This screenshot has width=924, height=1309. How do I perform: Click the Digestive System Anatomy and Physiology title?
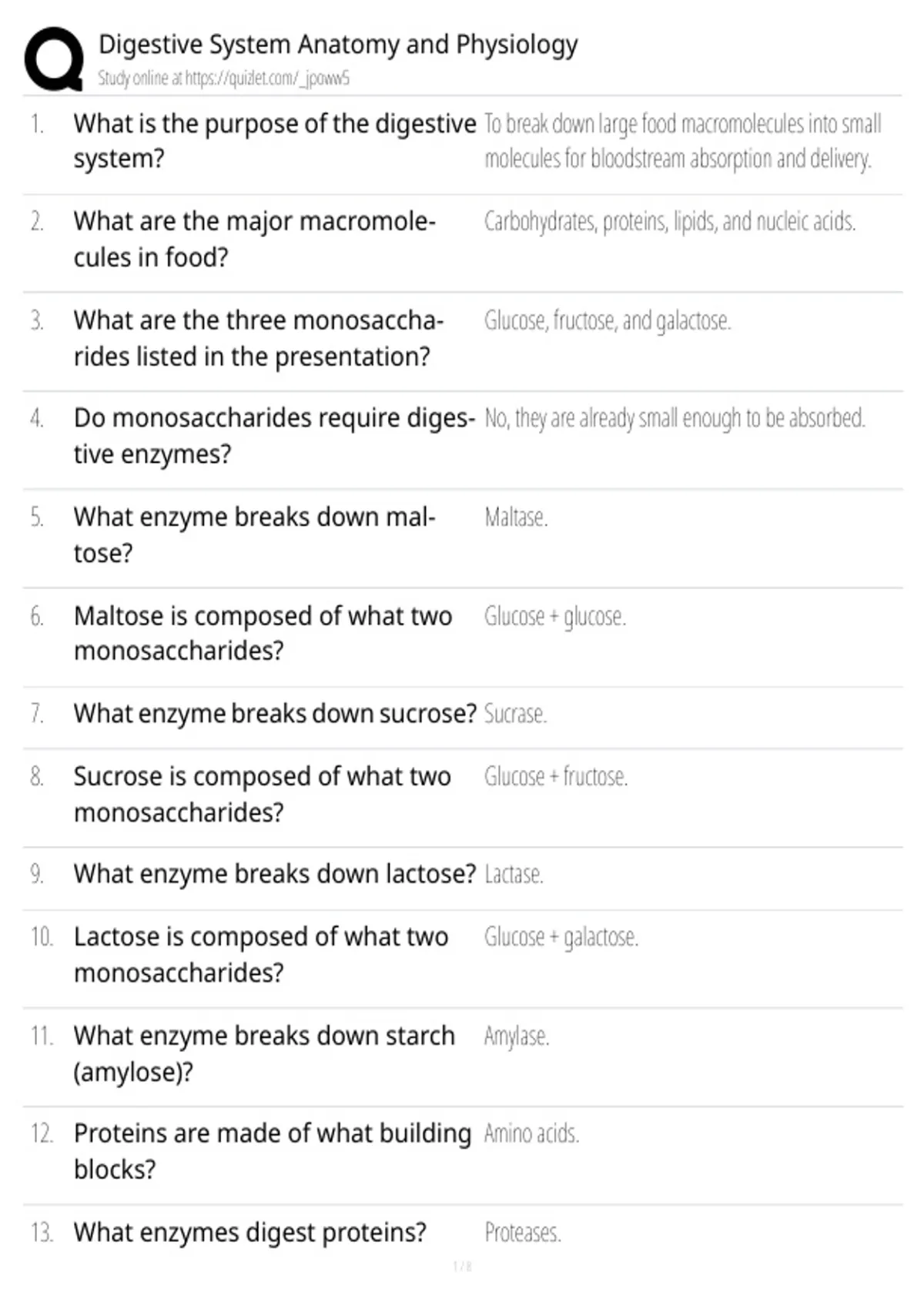coord(338,45)
